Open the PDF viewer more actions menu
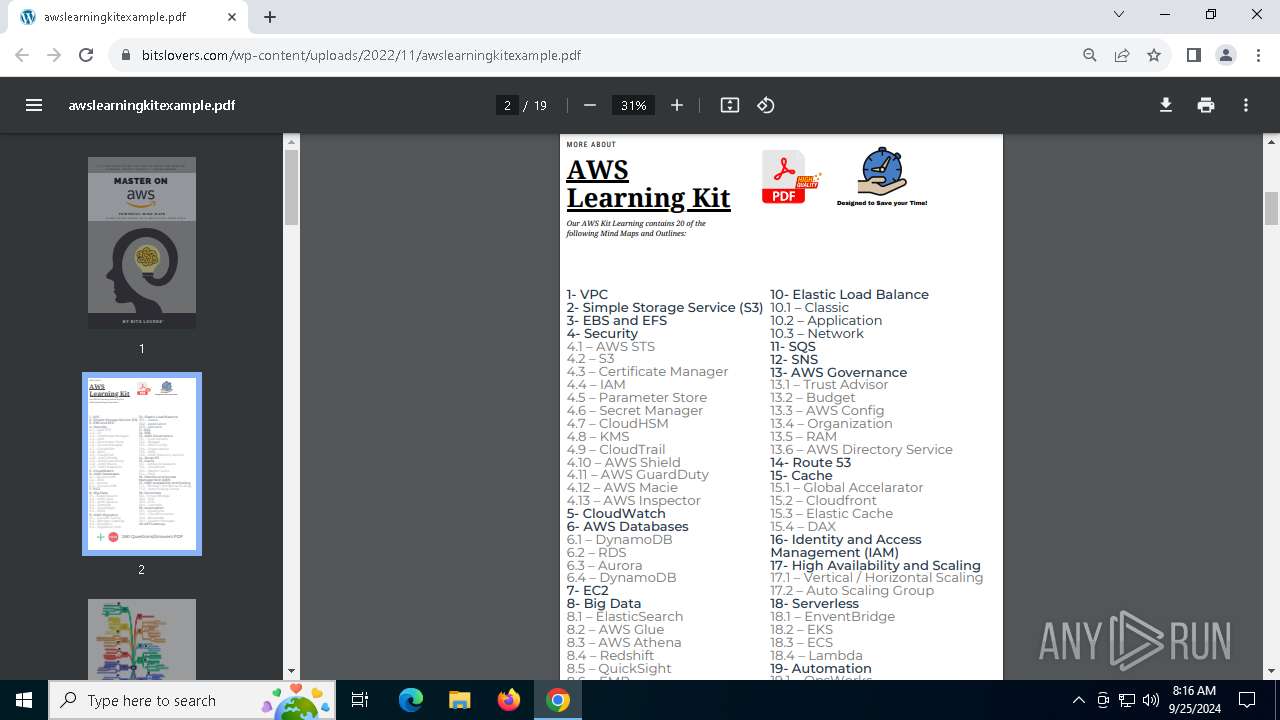Image resolution: width=1280 pixels, height=720 pixels. 1246,105
